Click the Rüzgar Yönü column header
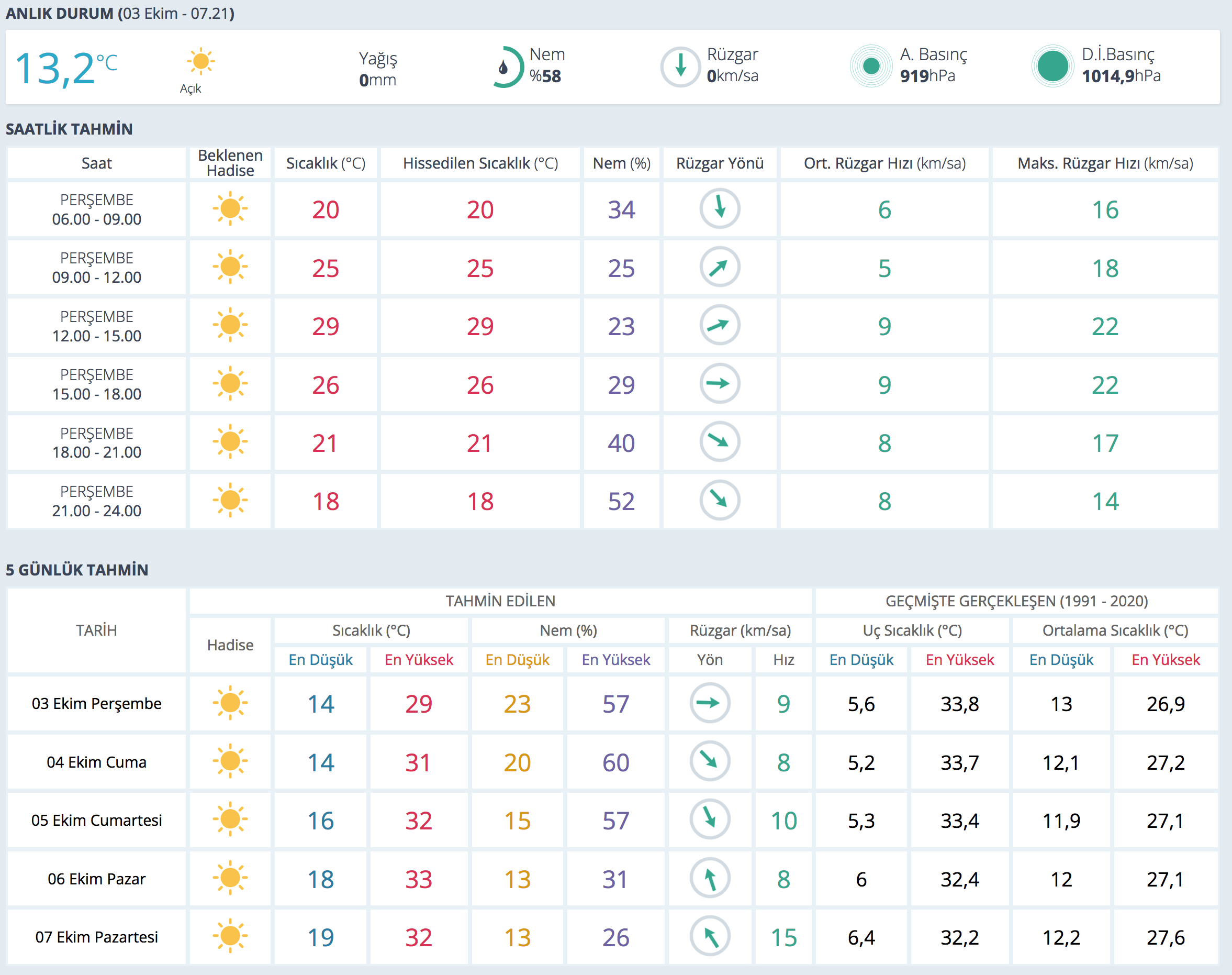This screenshot has width=1232, height=975. coord(720,163)
